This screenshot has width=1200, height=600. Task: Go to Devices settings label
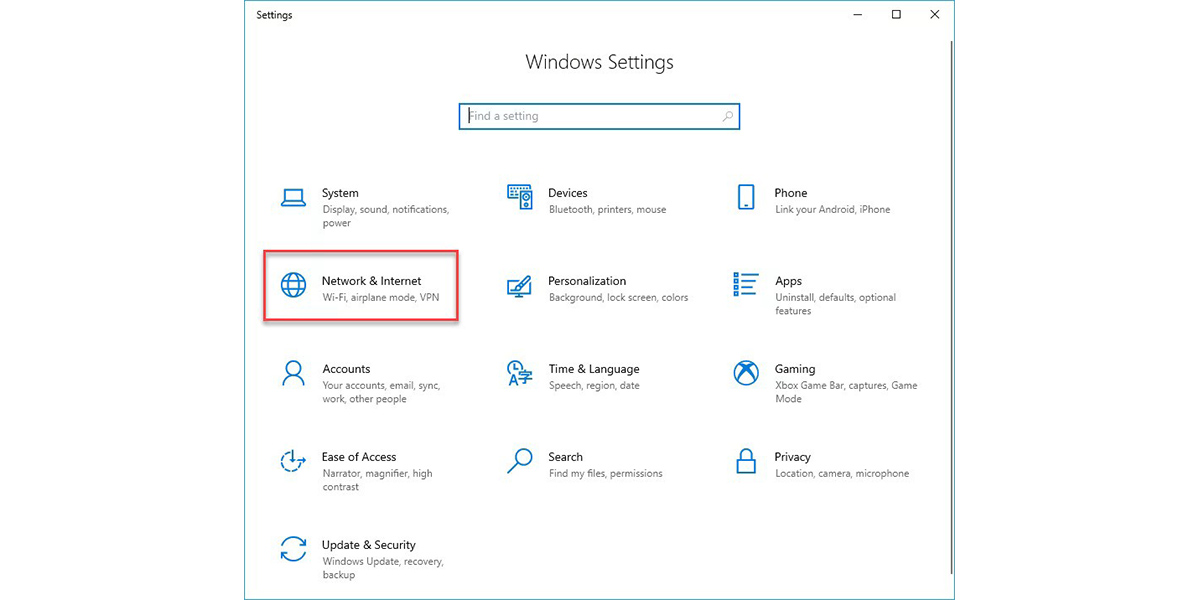[x=568, y=193]
